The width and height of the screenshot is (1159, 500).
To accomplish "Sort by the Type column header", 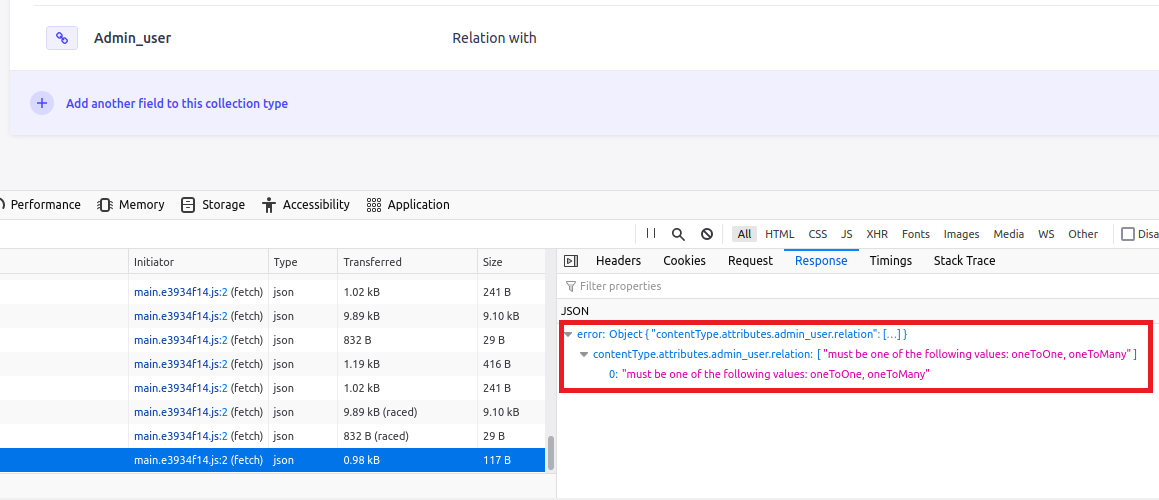I will tap(303, 262).
